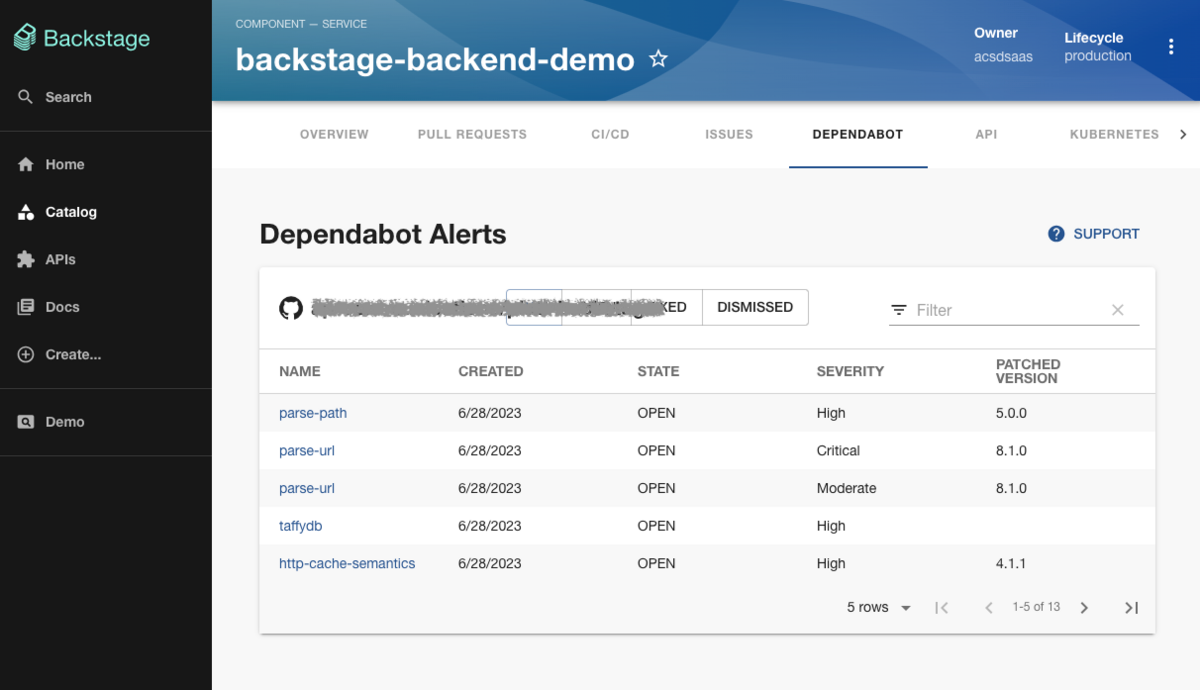1200x690 pixels.
Task: Open the parse-path alert details
Action: pyautogui.click(x=312, y=412)
